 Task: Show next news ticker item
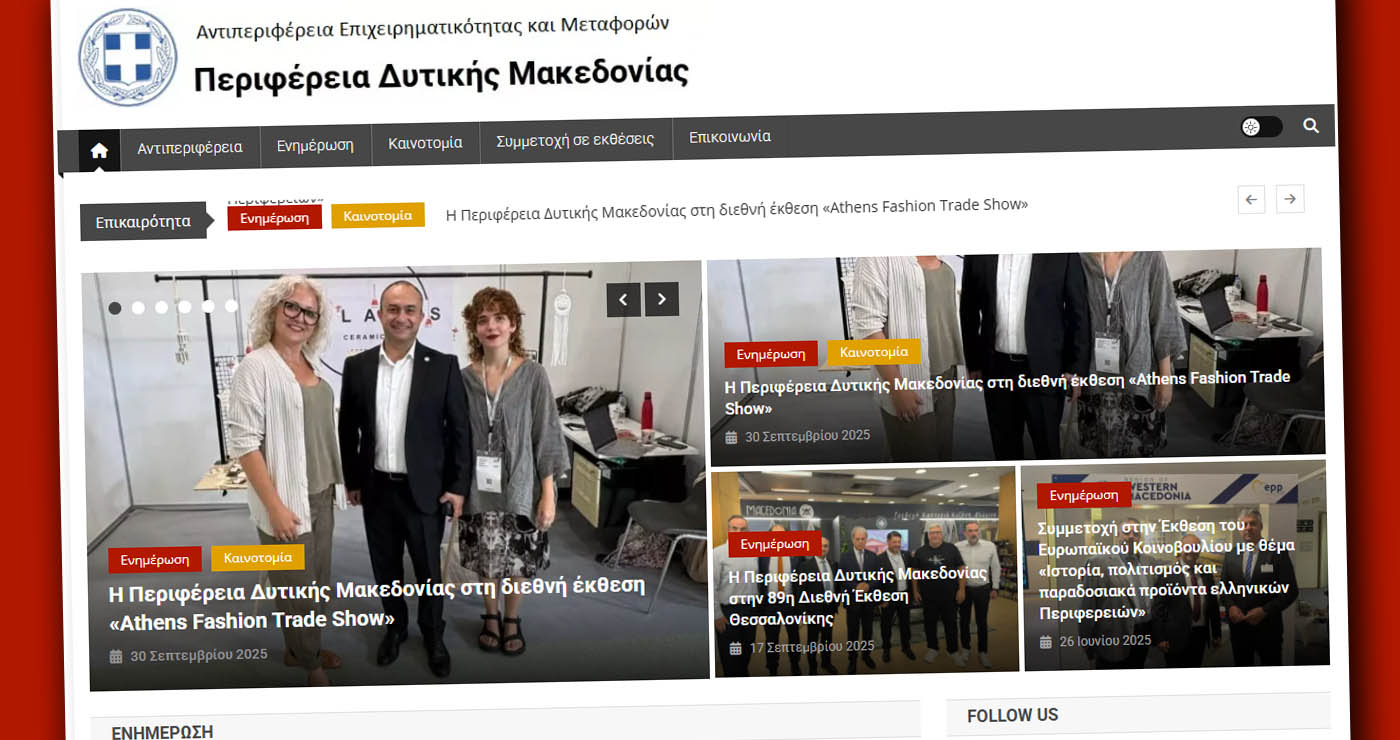tap(1290, 199)
